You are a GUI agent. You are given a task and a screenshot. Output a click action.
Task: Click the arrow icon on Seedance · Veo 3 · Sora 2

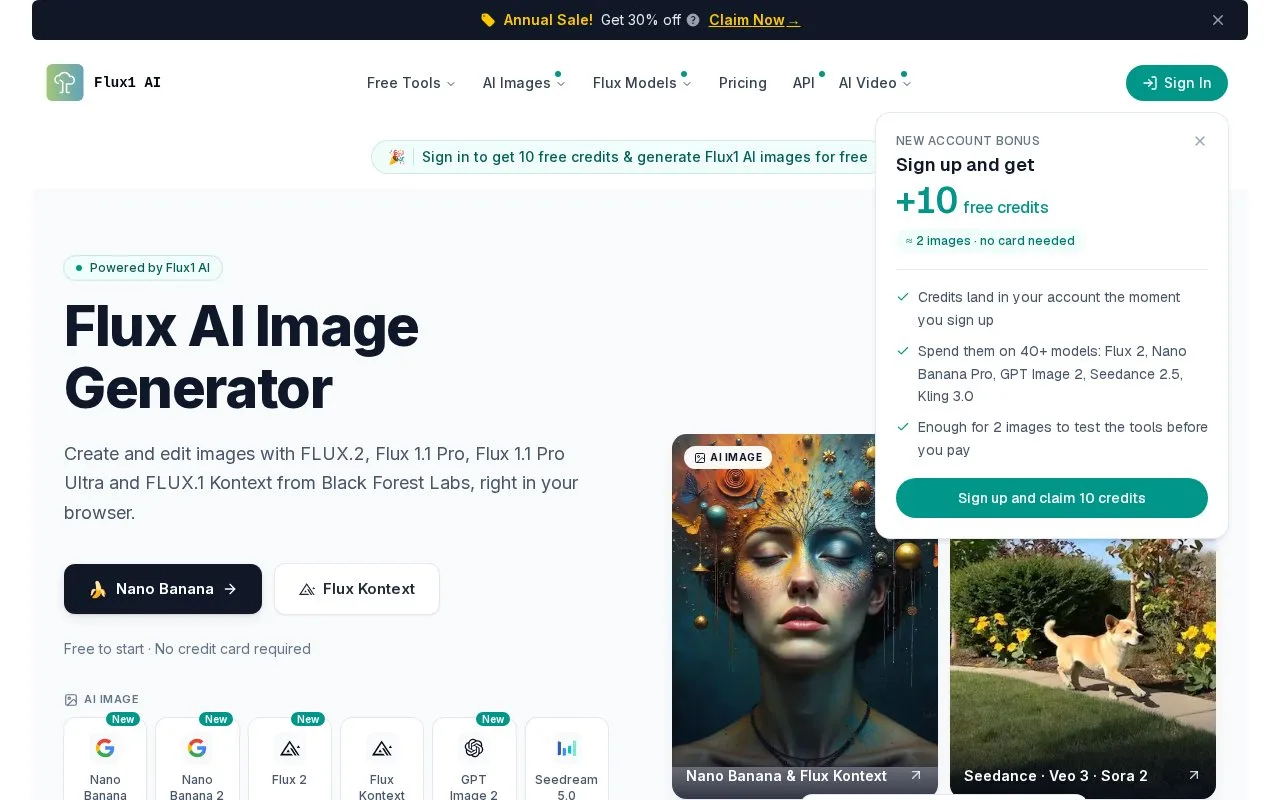click(1193, 775)
